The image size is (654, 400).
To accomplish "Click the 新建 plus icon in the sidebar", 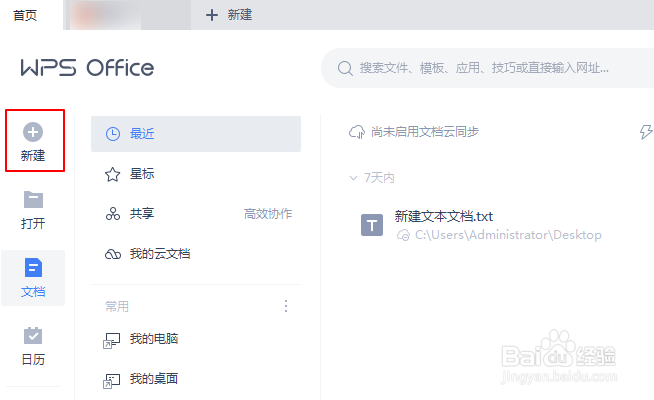I will [33, 132].
